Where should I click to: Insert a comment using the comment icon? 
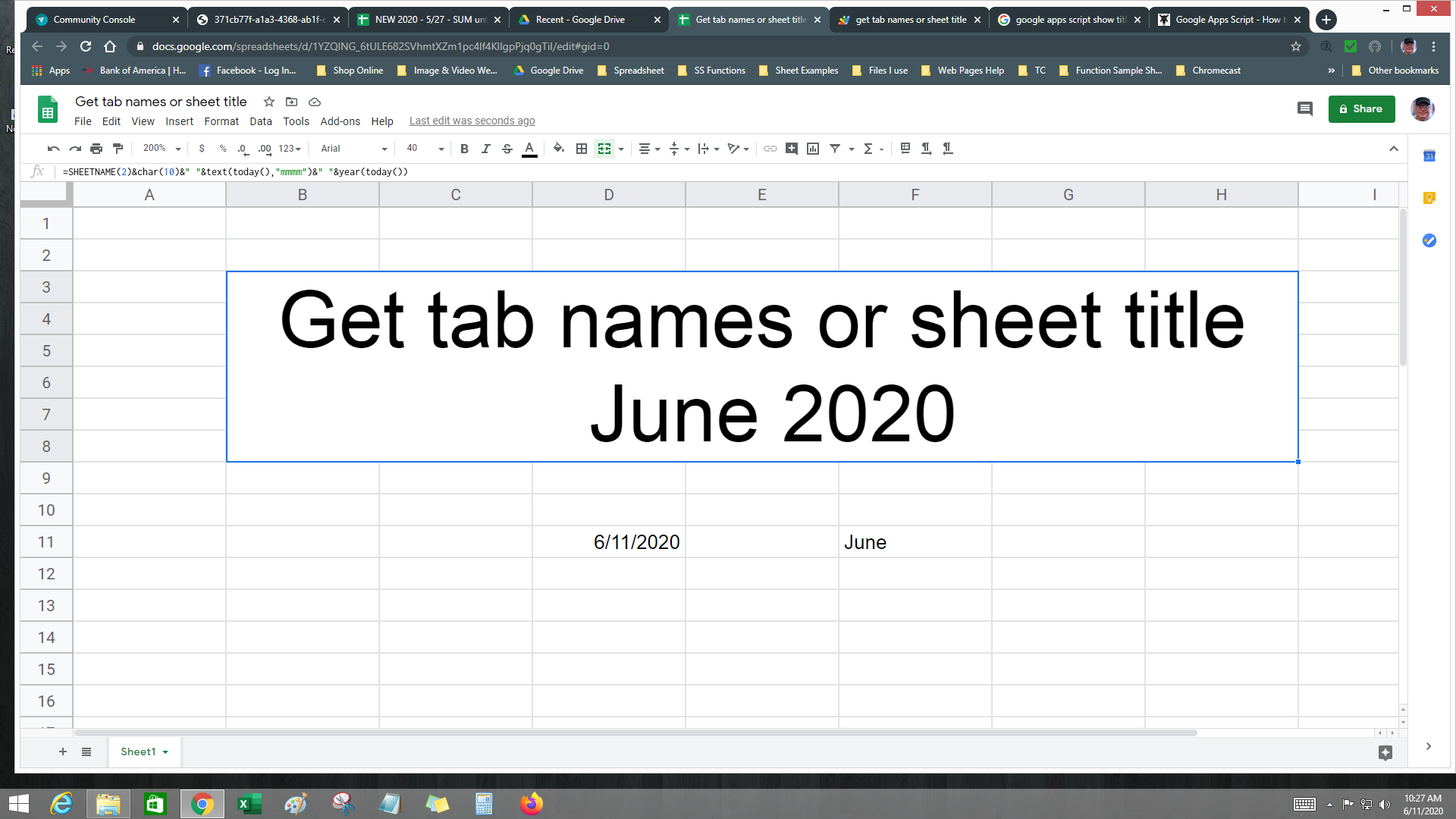[792, 149]
